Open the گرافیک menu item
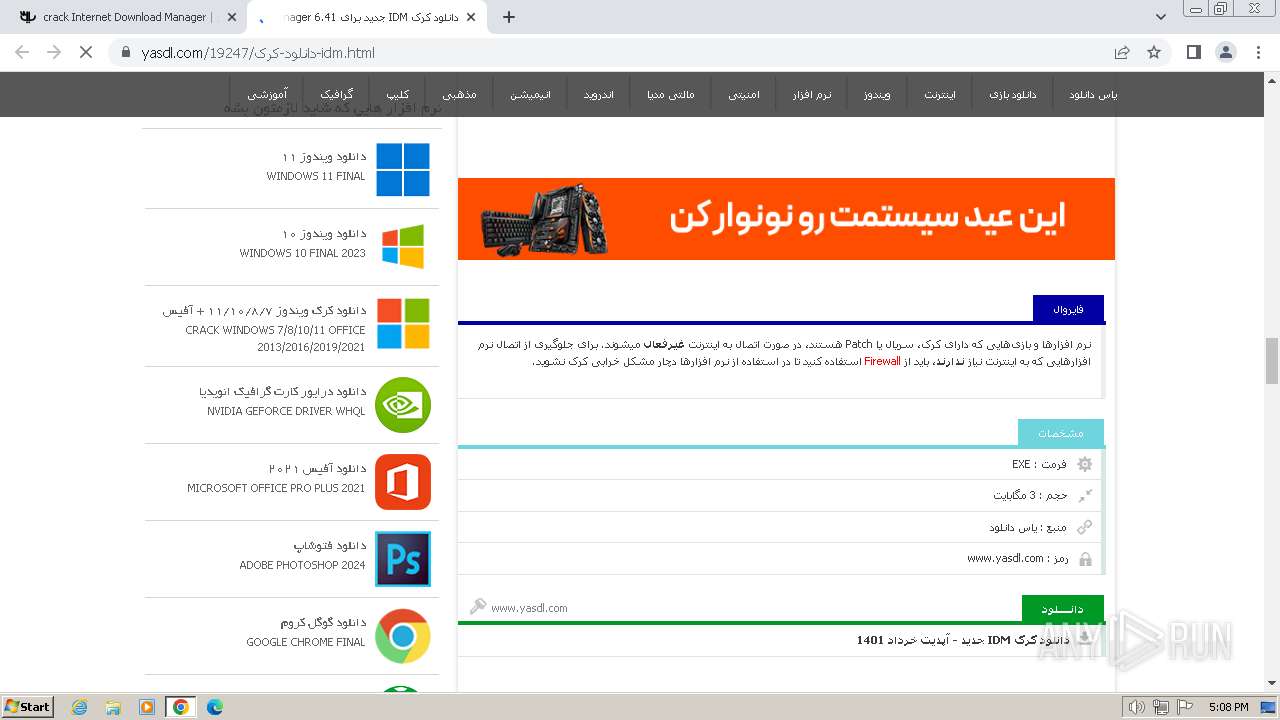Viewport: 1280px width, 720px height. tap(336, 95)
